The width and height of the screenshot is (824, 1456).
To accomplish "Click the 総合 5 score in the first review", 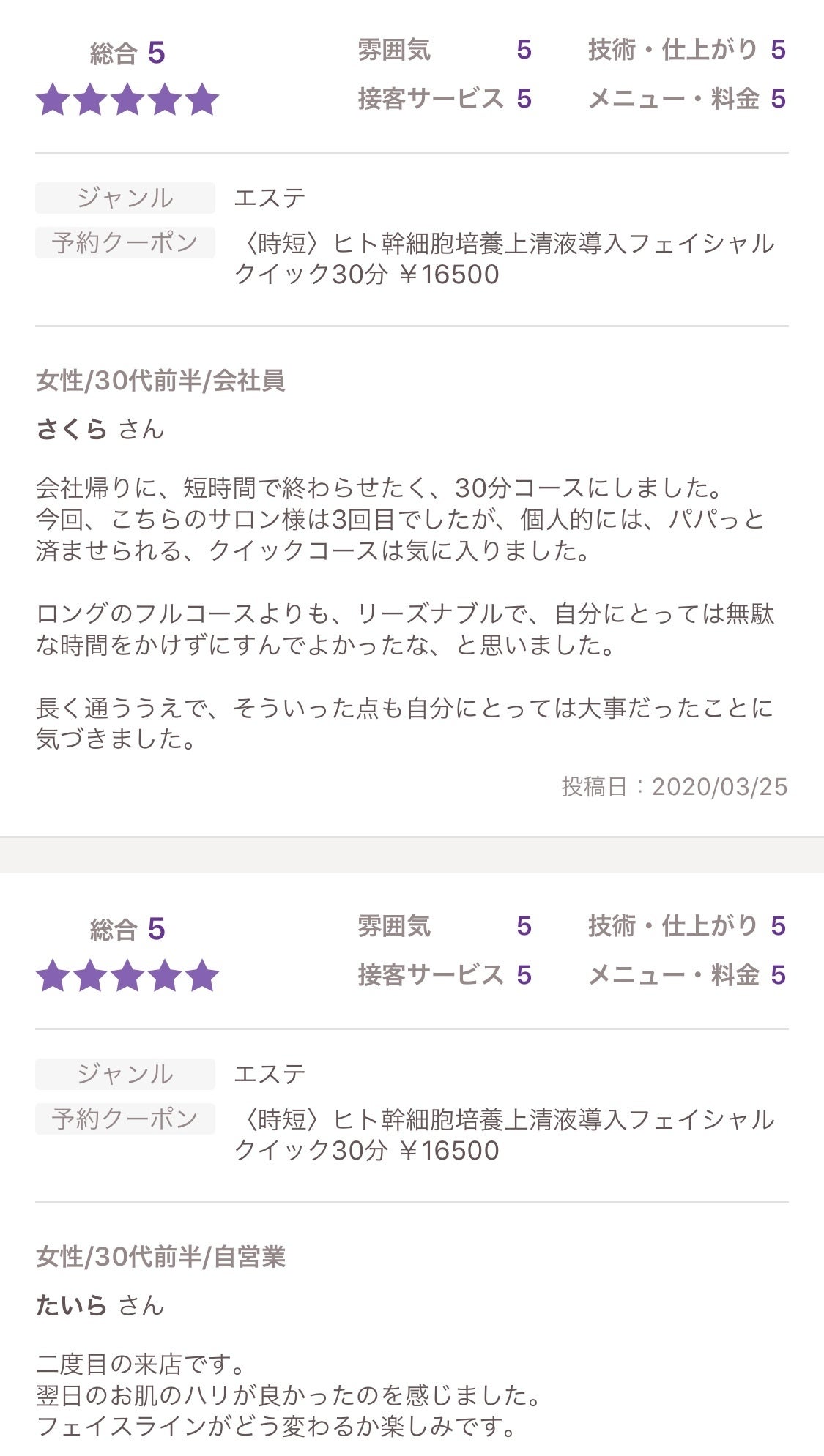I will (127, 53).
